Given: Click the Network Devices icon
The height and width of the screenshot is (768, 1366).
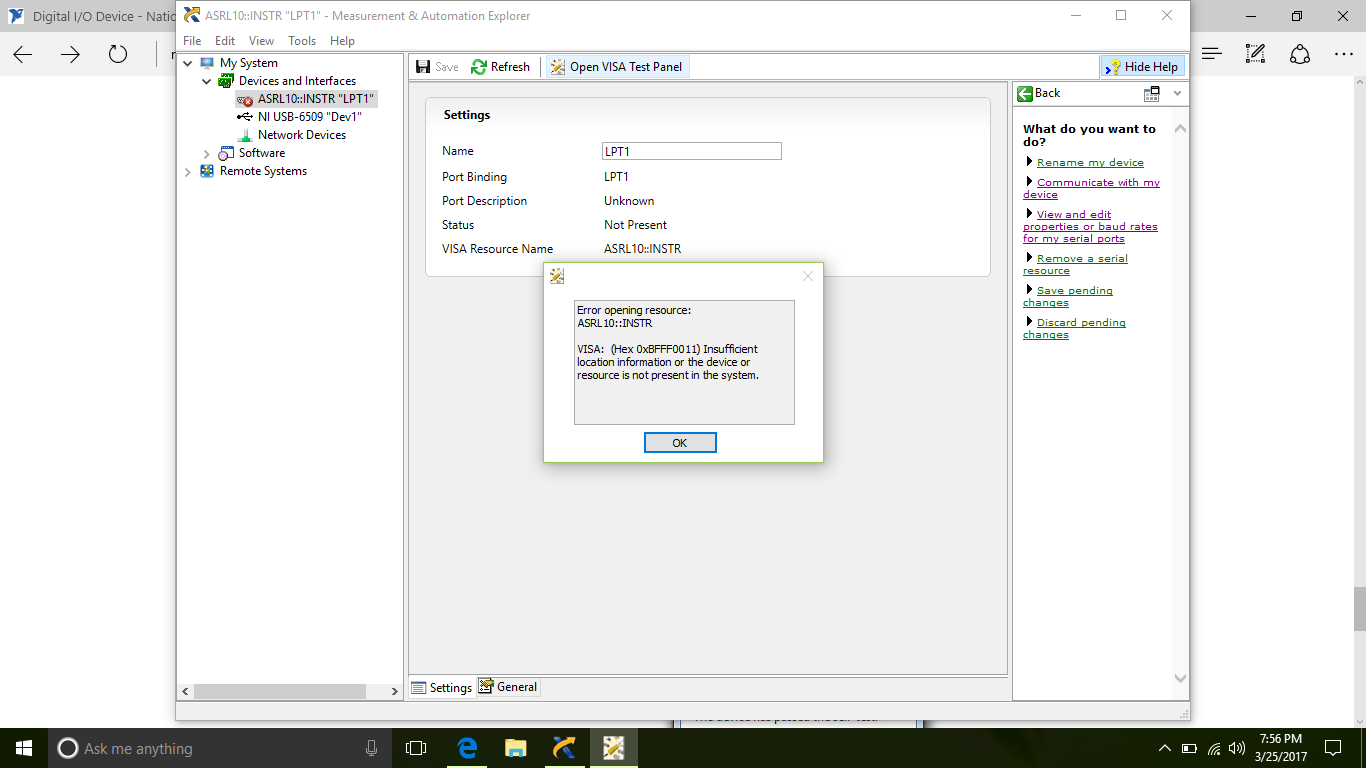Looking at the screenshot, I should [245, 135].
